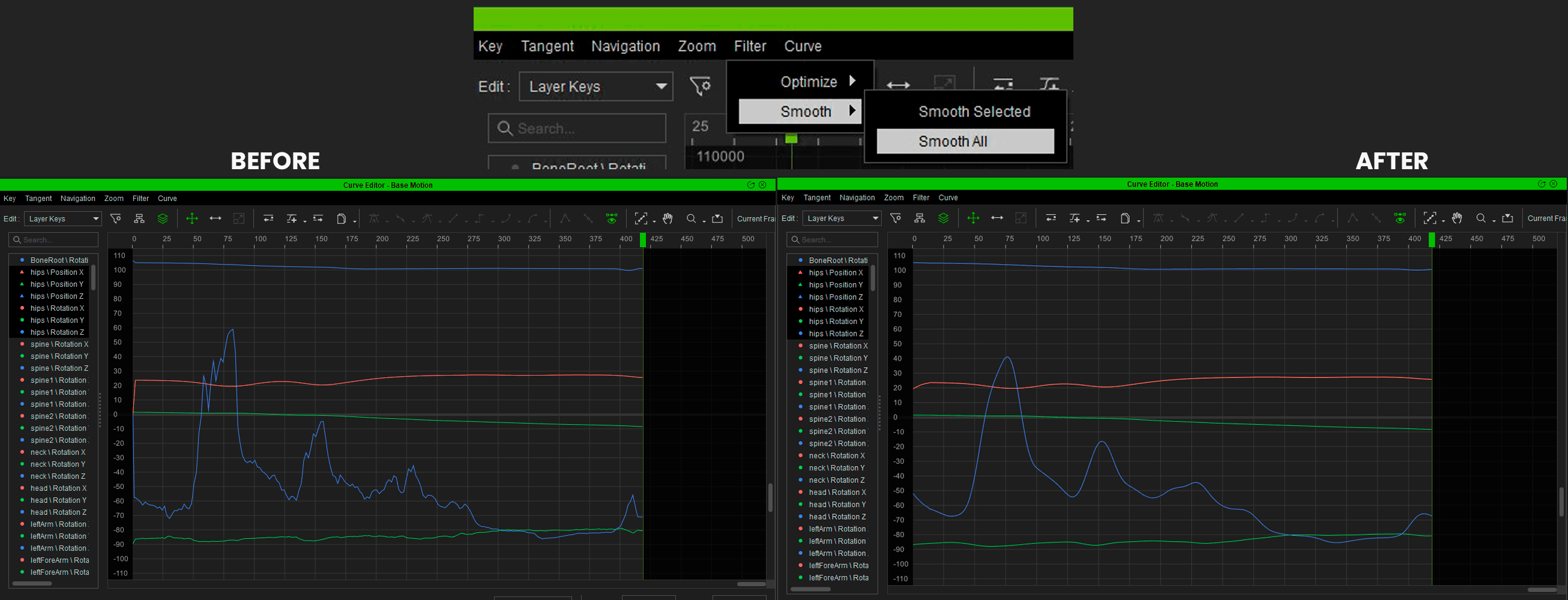Choose Smooth All from the Smooth submenu
The width and height of the screenshot is (1568, 600).
(965, 141)
